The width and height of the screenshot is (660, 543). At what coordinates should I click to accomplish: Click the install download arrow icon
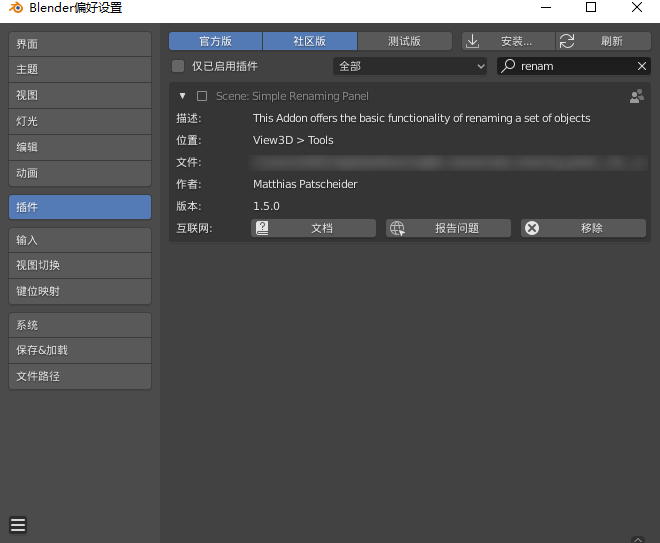click(473, 41)
